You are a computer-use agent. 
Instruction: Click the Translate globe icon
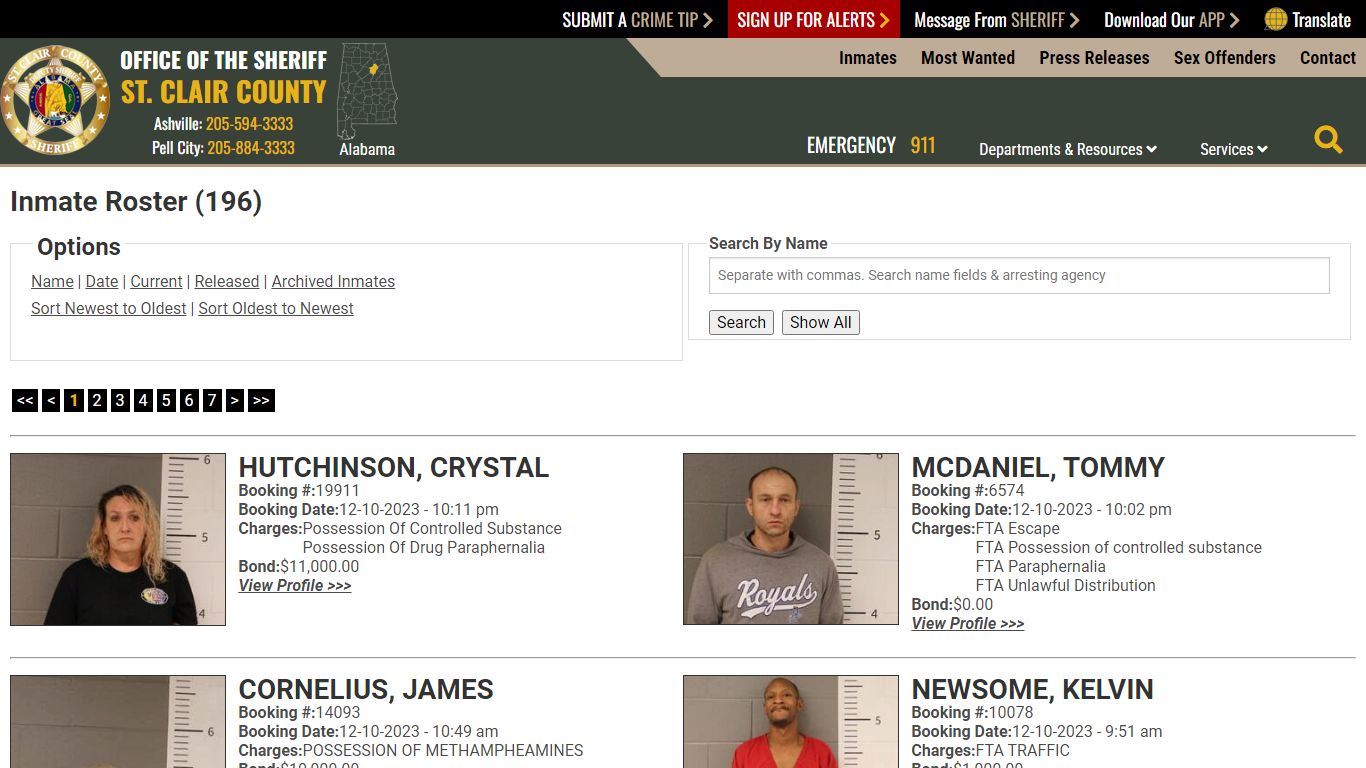pyautogui.click(x=1275, y=19)
